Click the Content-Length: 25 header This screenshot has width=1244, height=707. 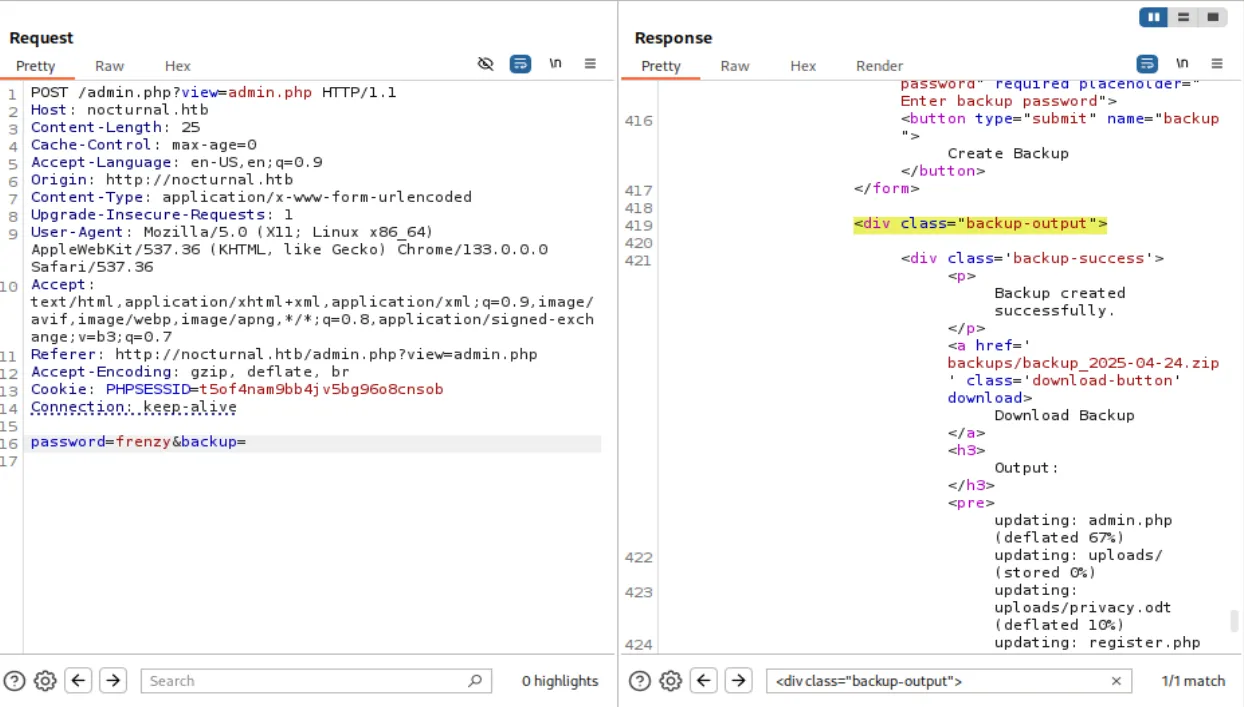pos(115,127)
